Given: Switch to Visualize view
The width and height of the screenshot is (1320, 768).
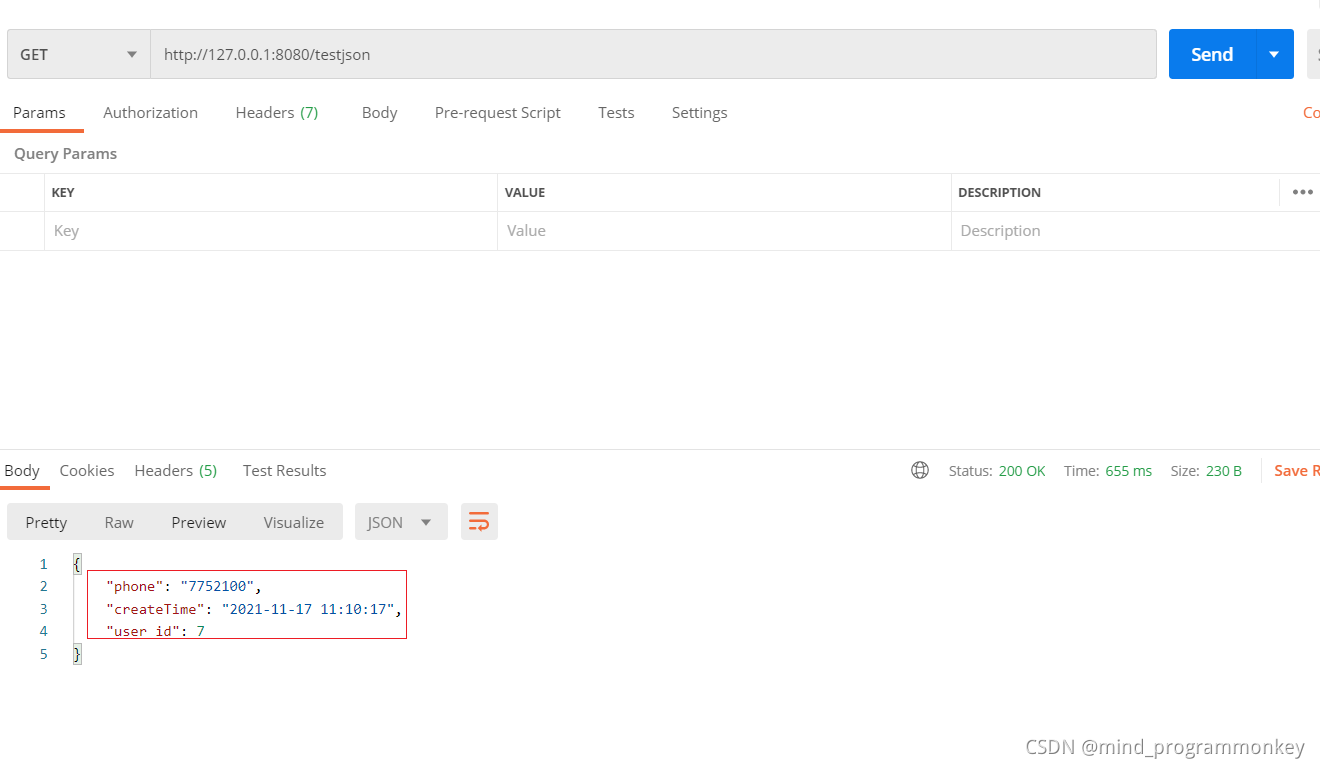Looking at the screenshot, I should tap(294, 522).
